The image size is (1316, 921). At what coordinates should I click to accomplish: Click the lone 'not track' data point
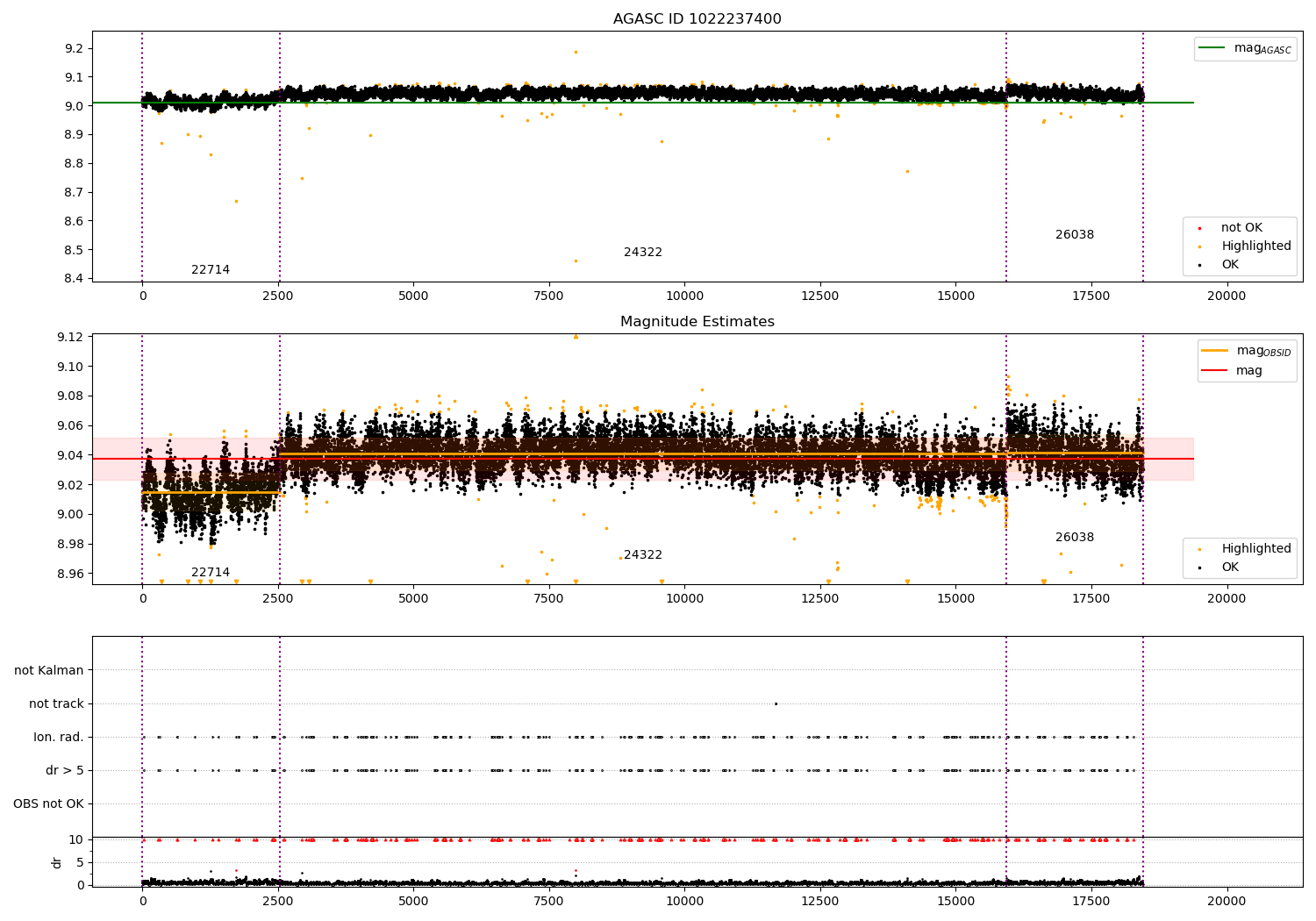point(776,704)
